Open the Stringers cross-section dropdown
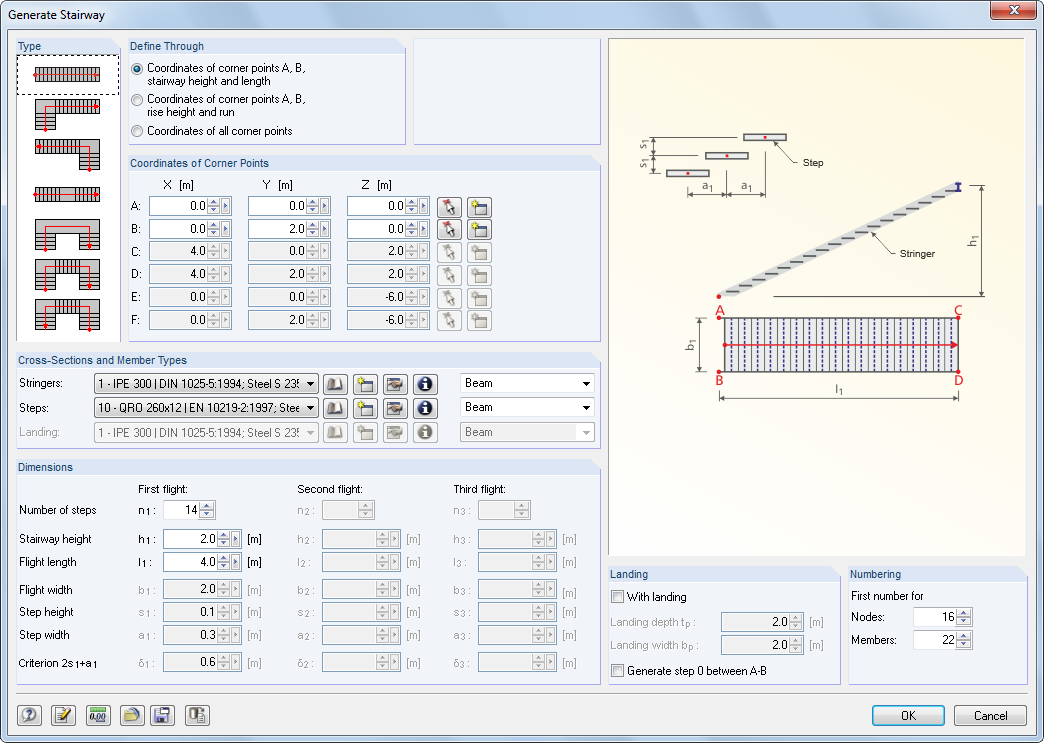 (310, 384)
